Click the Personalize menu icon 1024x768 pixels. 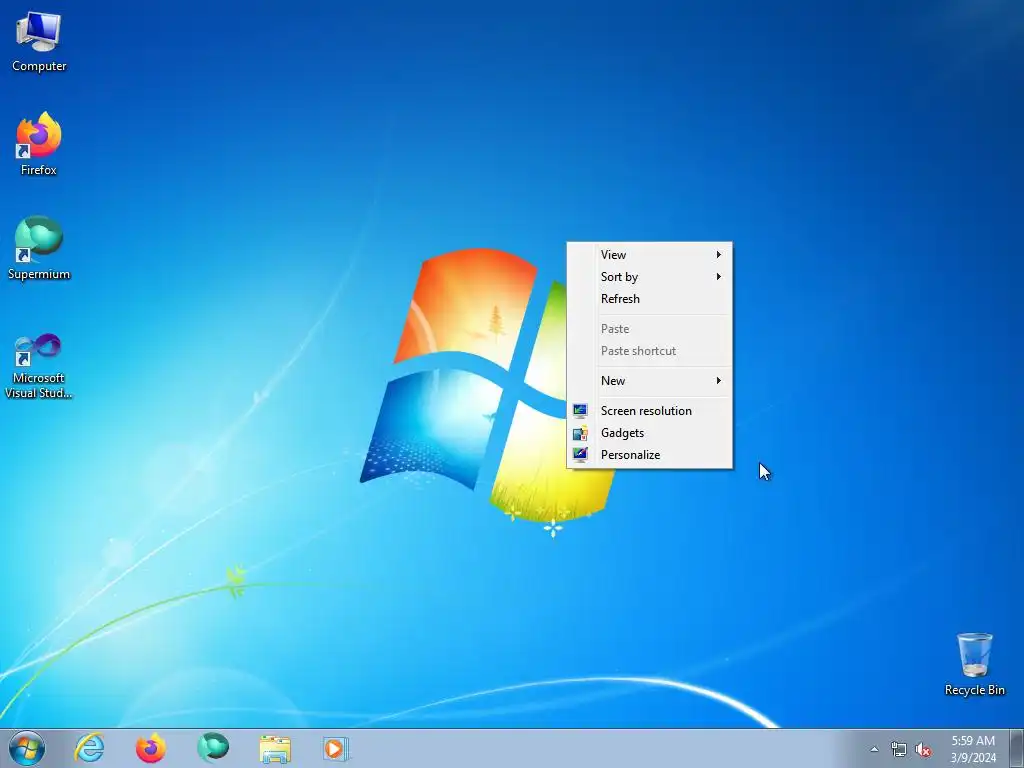click(580, 455)
